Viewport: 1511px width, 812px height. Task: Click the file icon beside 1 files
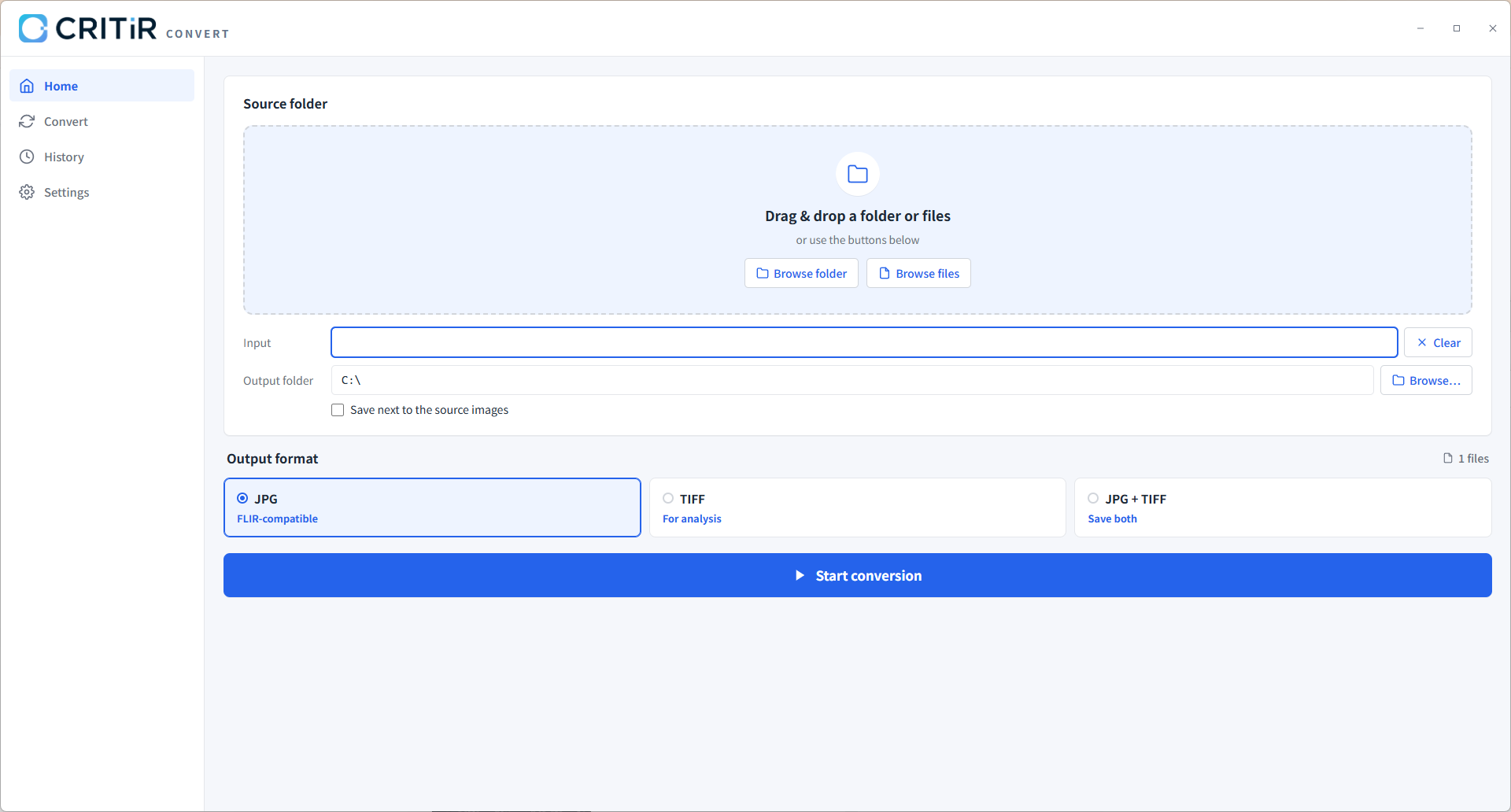(x=1448, y=458)
